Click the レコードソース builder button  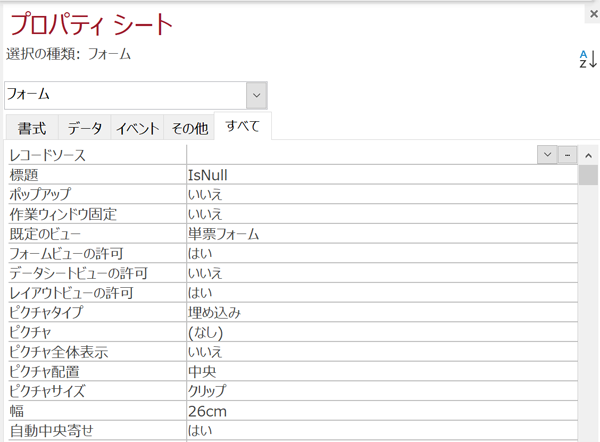566,155
